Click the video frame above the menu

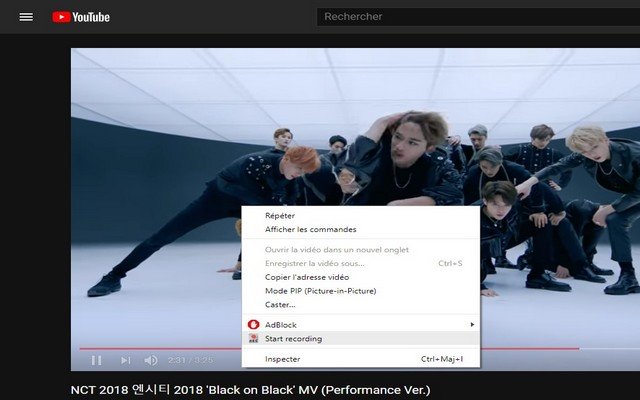point(356,127)
